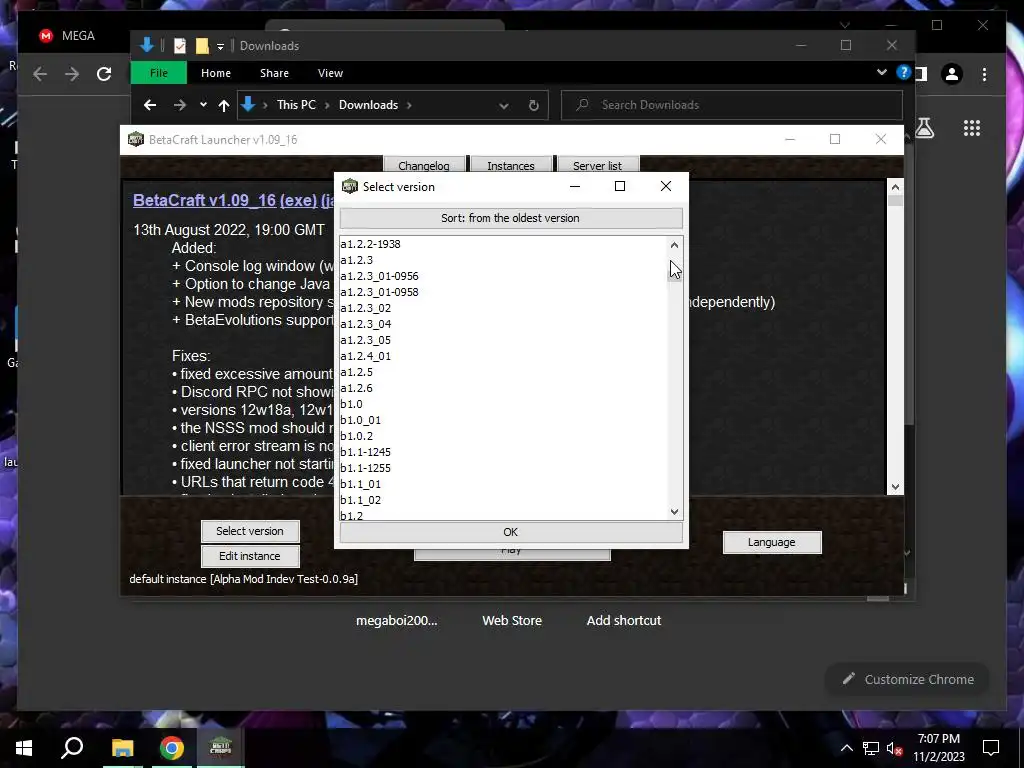This screenshot has width=1024, height=768.
Task: Open File Explorer from the taskbar
Action: point(122,748)
